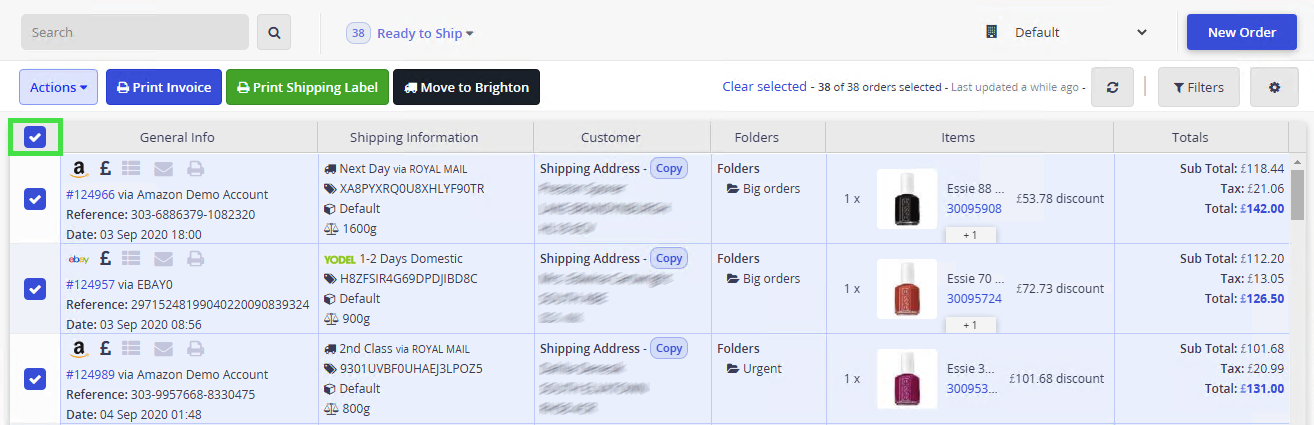Click the list icon on order #124966
This screenshot has height=425, width=1314.
coord(133,169)
